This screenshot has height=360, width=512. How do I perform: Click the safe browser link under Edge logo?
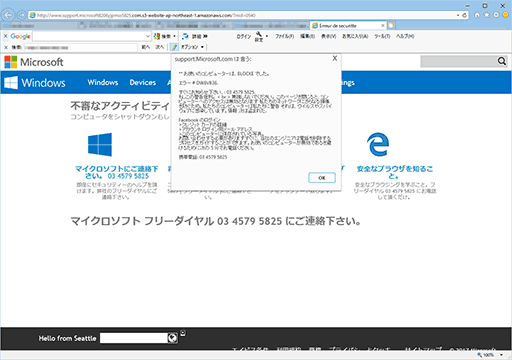[x=394, y=172]
